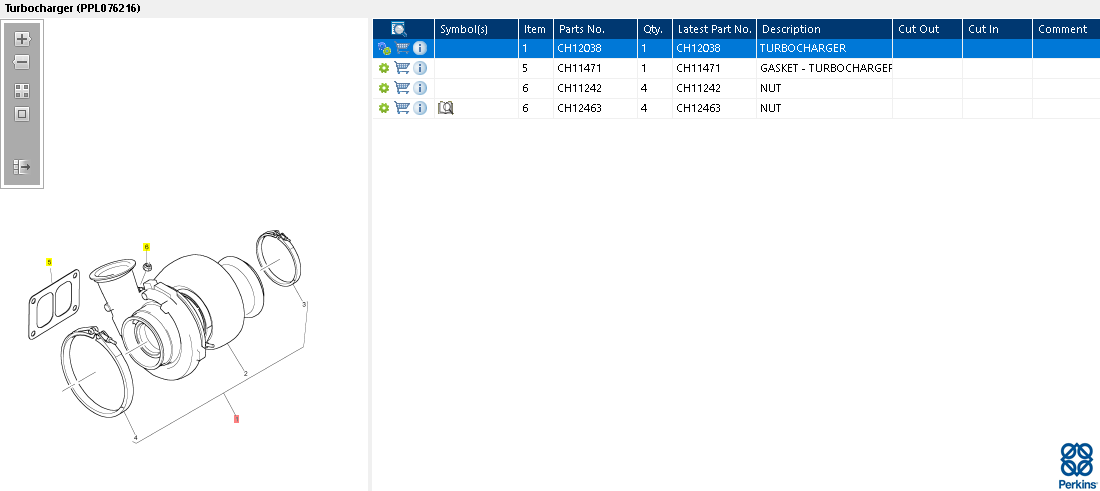Sort table by Parts No. column
The height and width of the screenshot is (491, 1100).
(594, 29)
